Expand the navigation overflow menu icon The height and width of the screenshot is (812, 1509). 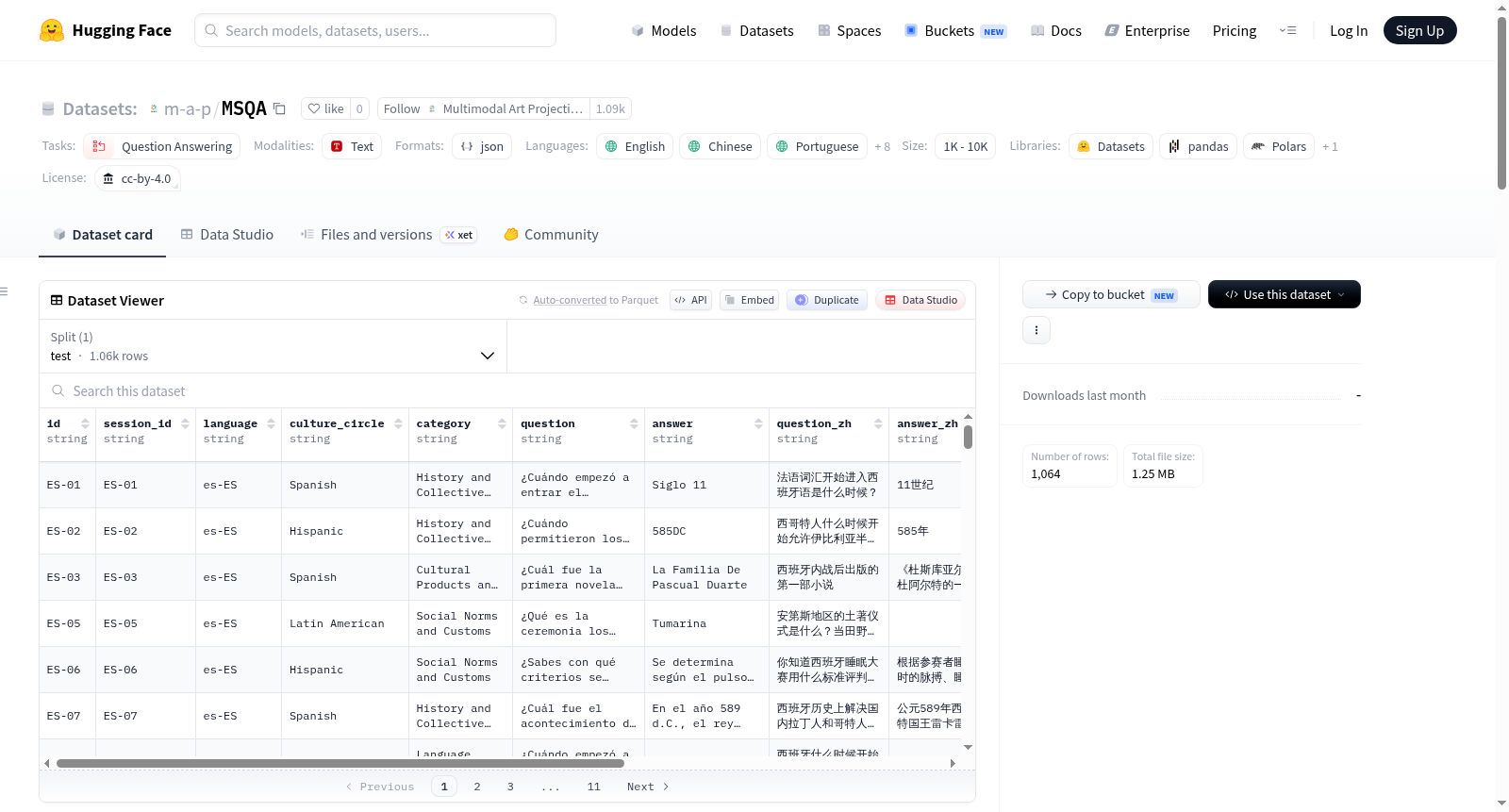tap(1287, 30)
